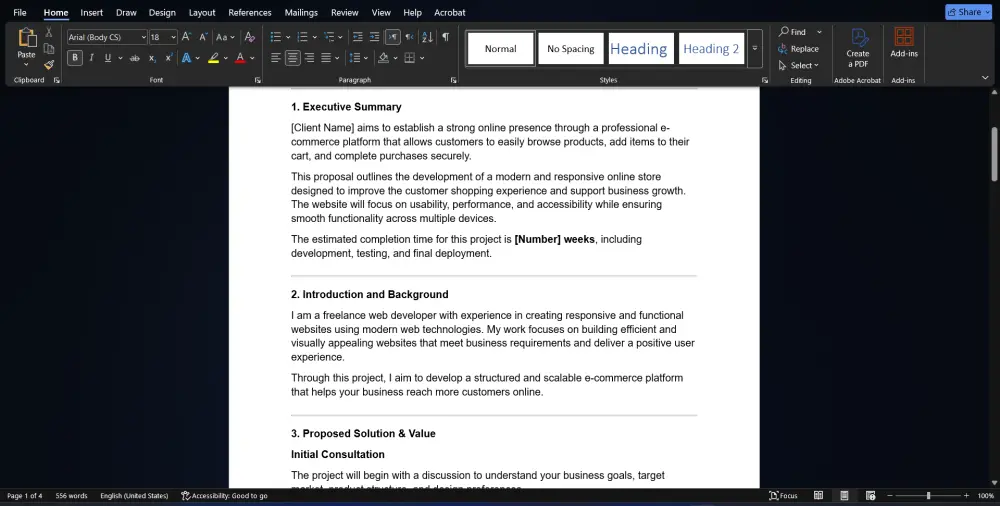Viewport: 1000px width, 506px height.
Task: Apply superscript formatting
Action: 168,58
